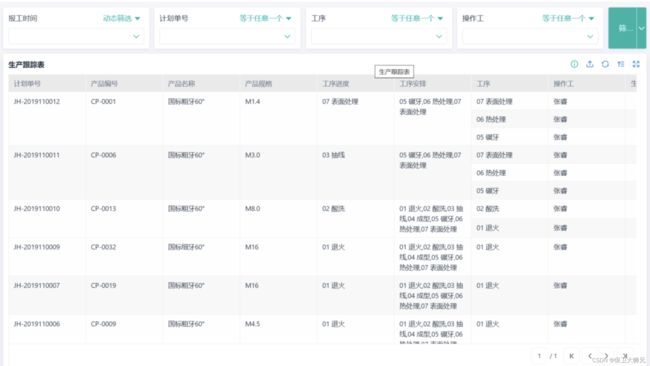Image resolution: width=650 pixels, height=366 pixels.
Task: Click the green 筛选 filter button
Action: point(623,28)
